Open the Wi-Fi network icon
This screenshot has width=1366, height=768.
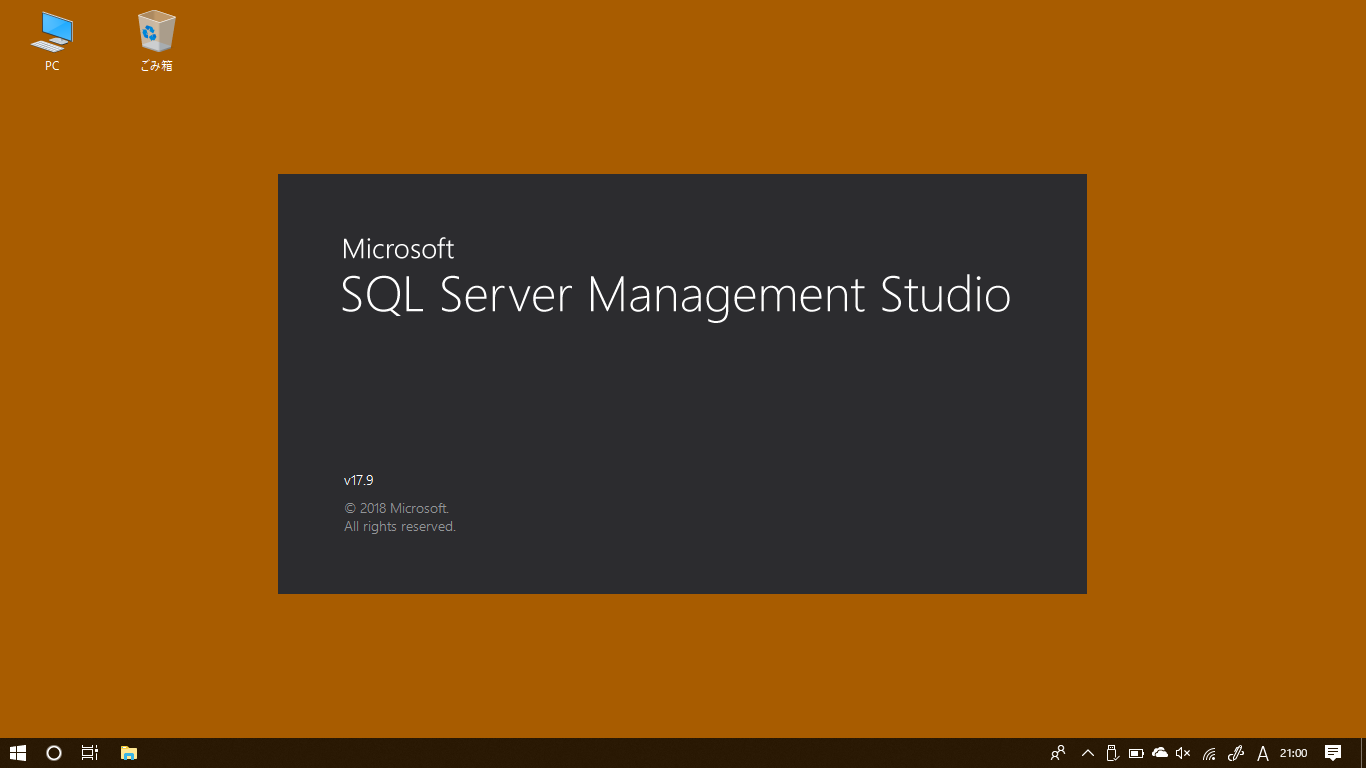pos(1209,753)
